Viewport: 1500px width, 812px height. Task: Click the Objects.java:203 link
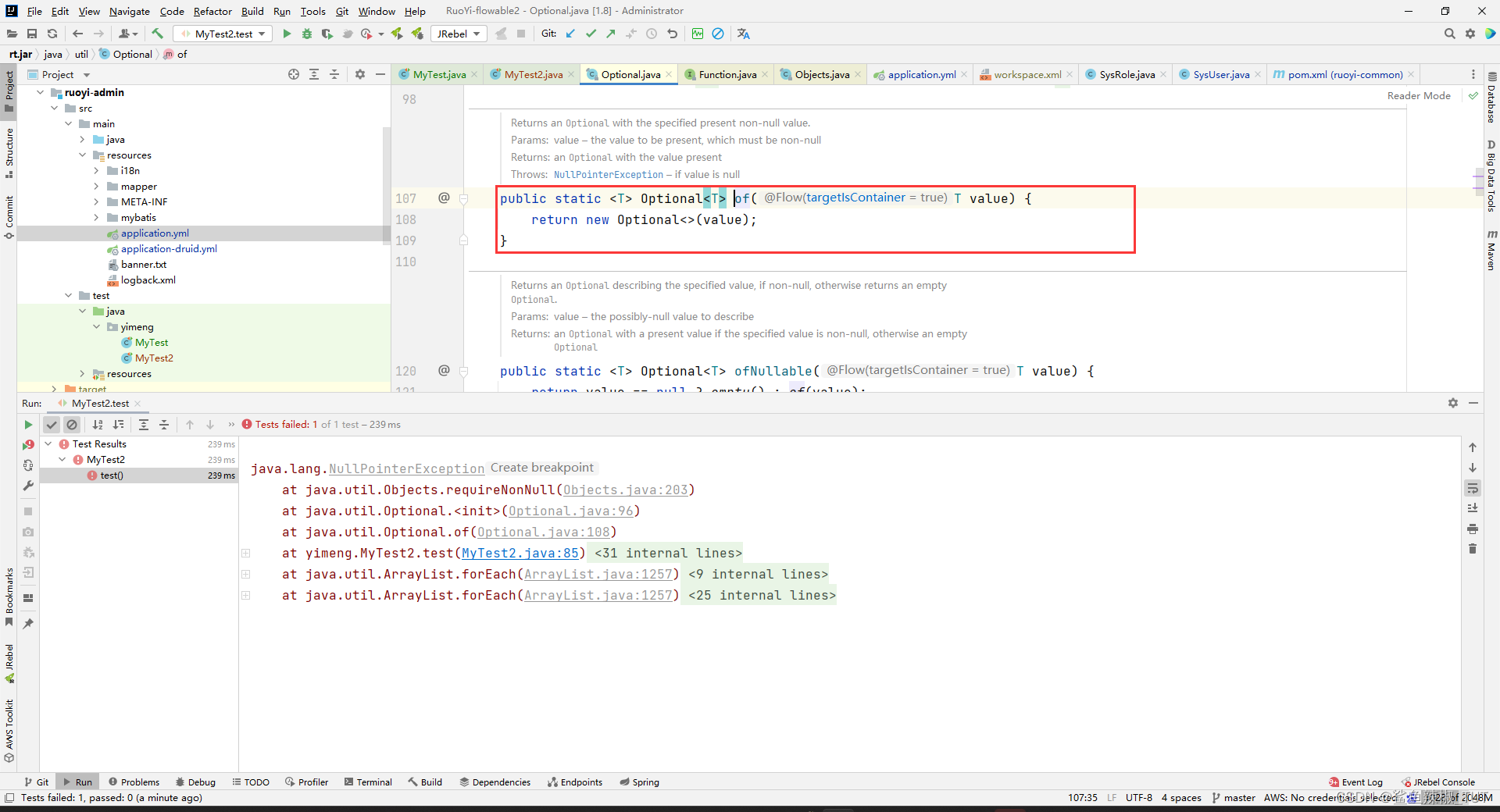tap(626, 490)
